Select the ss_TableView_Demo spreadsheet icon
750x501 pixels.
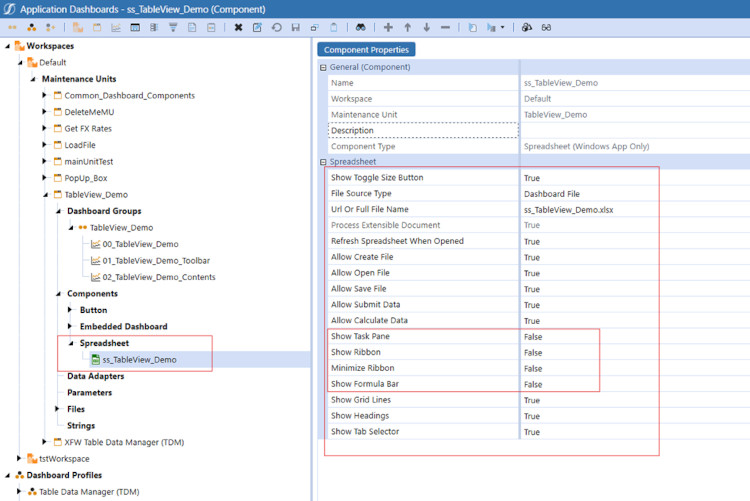pyautogui.click(x=95, y=359)
